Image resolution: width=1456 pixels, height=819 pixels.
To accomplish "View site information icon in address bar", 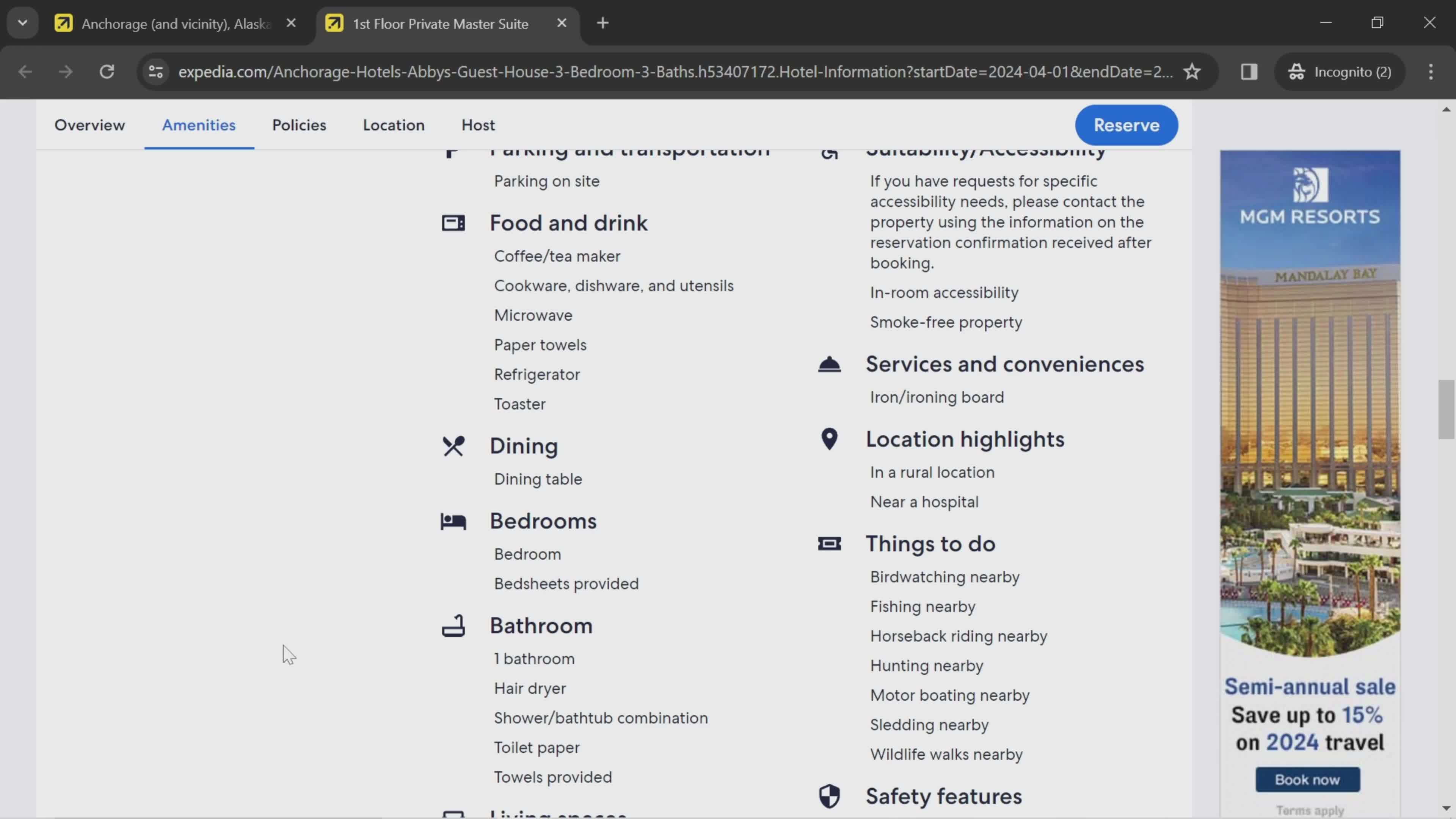I will [x=156, y=72].
